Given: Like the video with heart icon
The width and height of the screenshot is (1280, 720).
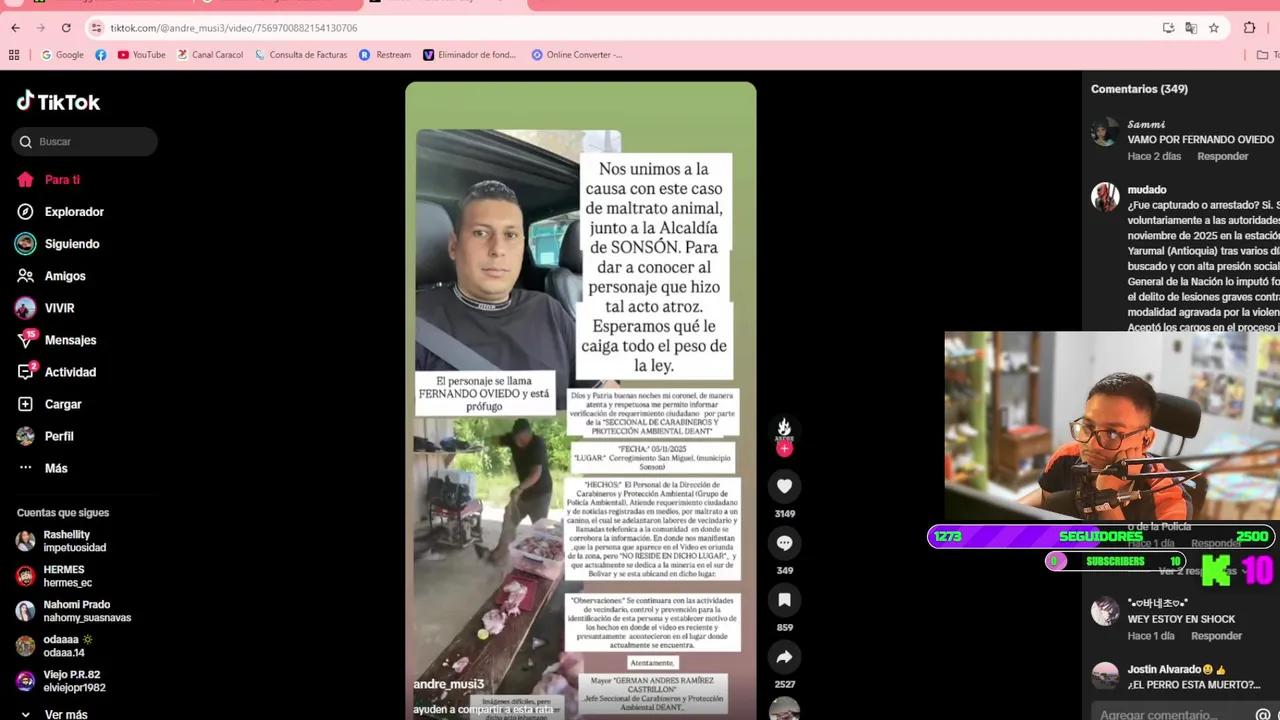Looking at the screenshot, I should tap(784, 486).
